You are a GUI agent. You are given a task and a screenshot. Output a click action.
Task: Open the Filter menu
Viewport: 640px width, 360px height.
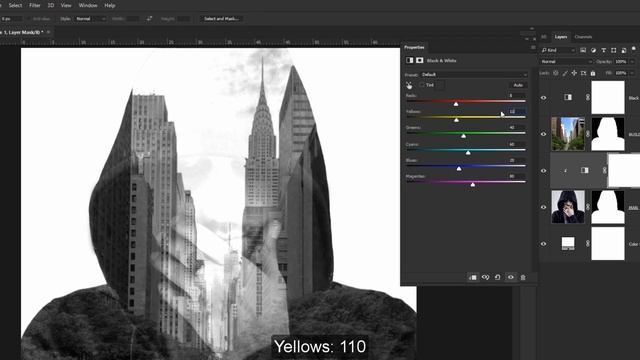pos(35,5)
